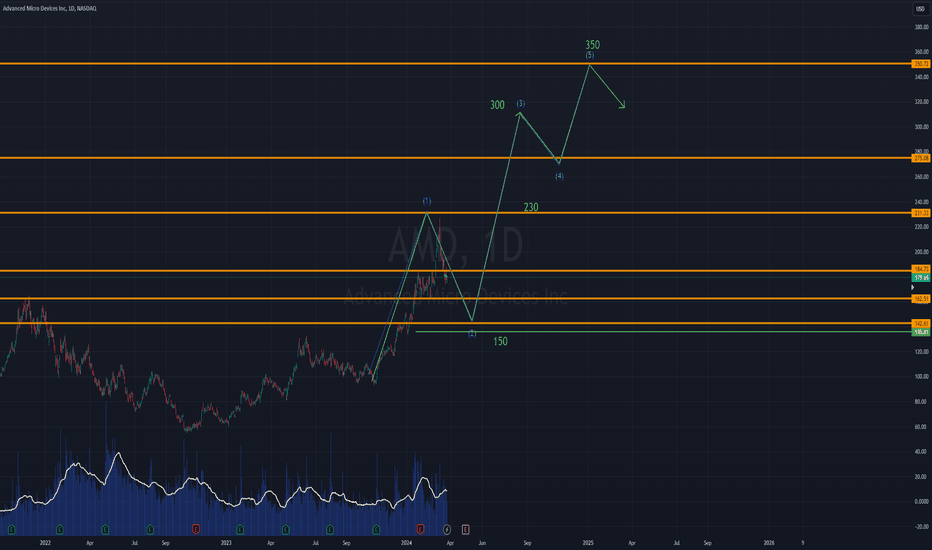The image size is (932, 550).
Task: Click the lightning bolt event icon
Action: point(447,529)
